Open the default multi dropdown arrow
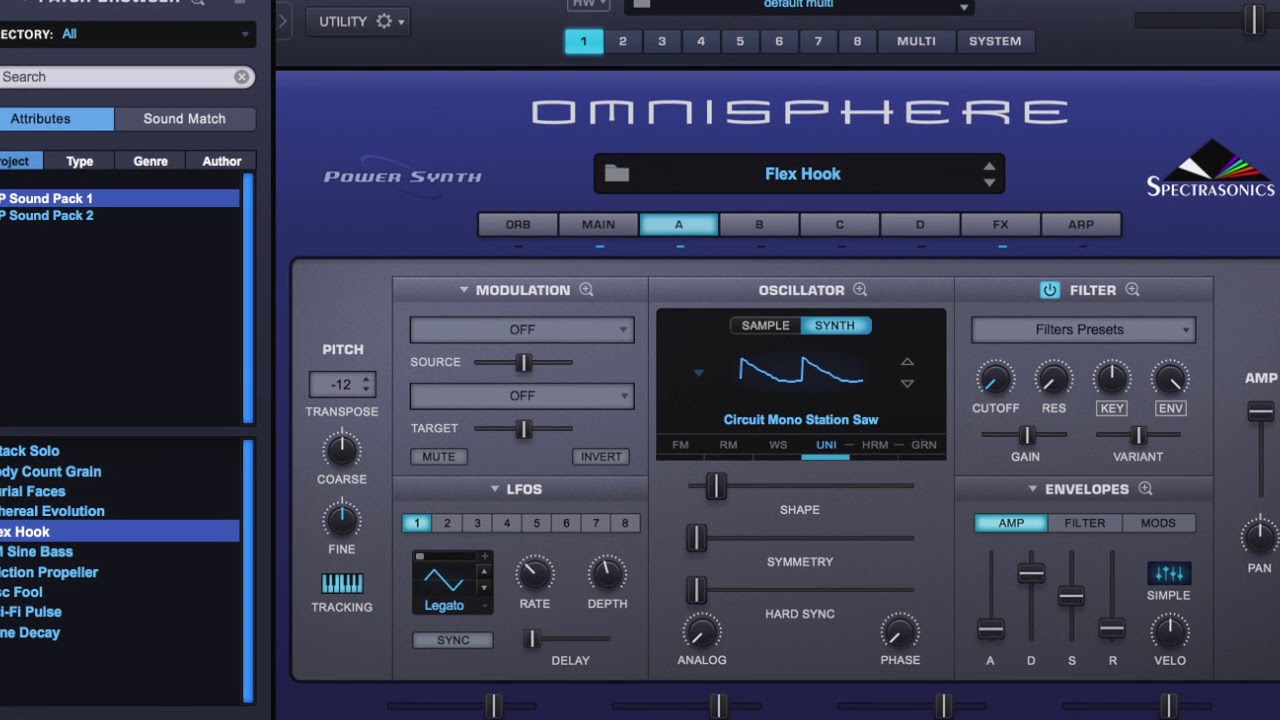 tap(964, 7)
